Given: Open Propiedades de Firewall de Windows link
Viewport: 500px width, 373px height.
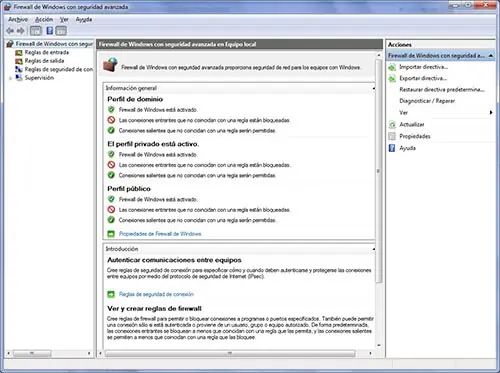Looking at the screenshot, I should tap(160, 234).
